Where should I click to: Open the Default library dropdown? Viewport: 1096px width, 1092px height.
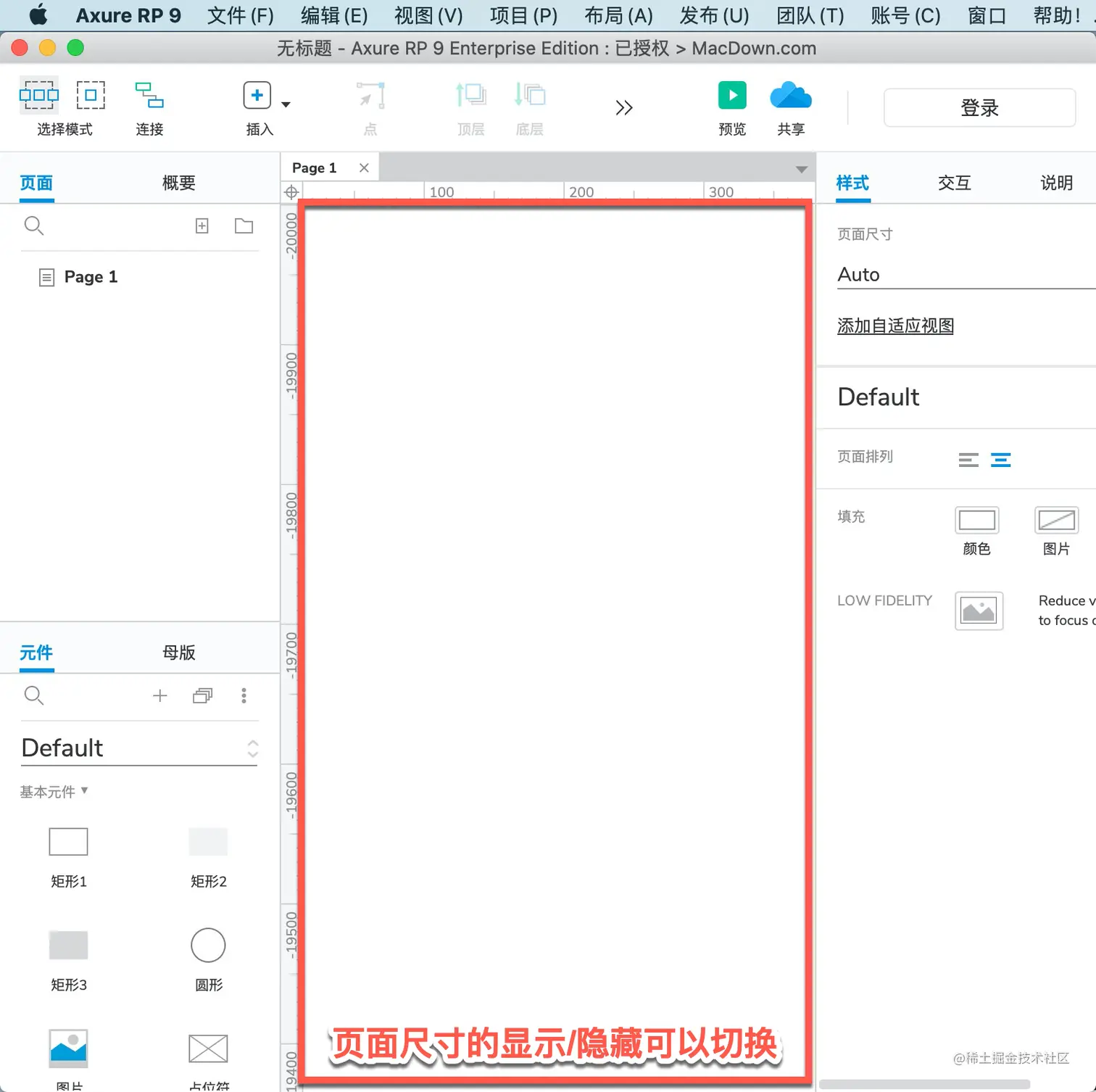139,748
